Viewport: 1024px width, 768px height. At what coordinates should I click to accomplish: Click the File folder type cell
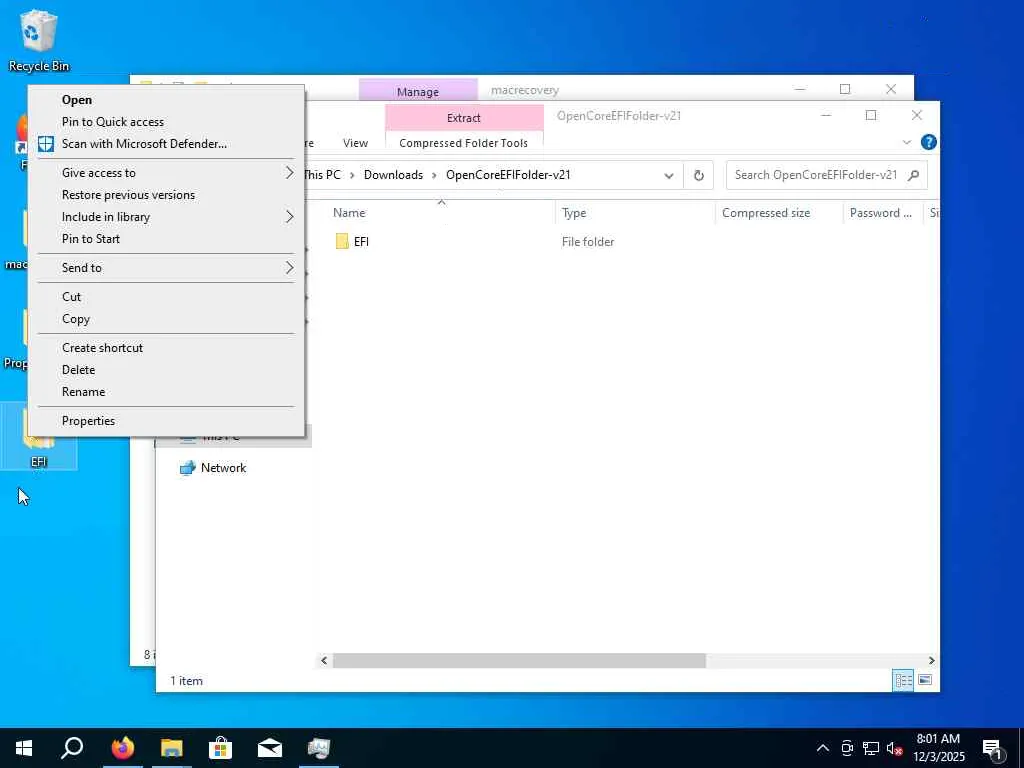(x=588, y=242)
